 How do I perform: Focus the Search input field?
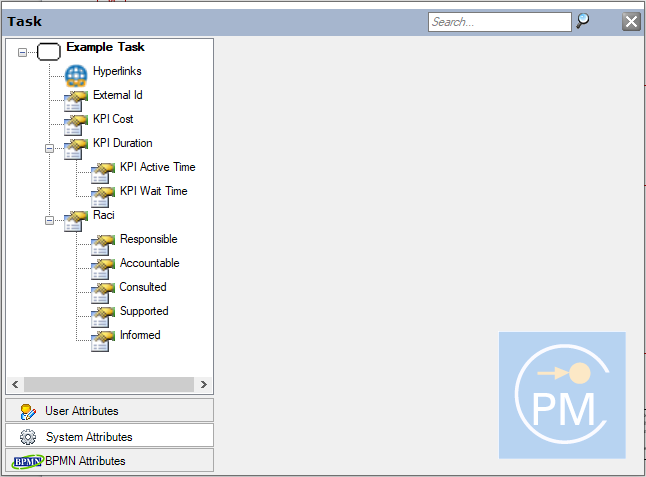[500, 21]
